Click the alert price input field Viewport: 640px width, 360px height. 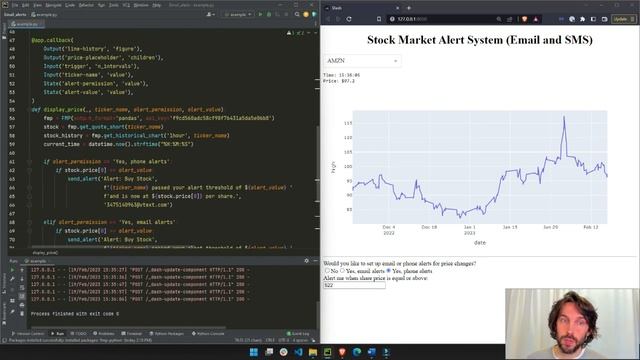pyautogui.click(x=354, y=285)
